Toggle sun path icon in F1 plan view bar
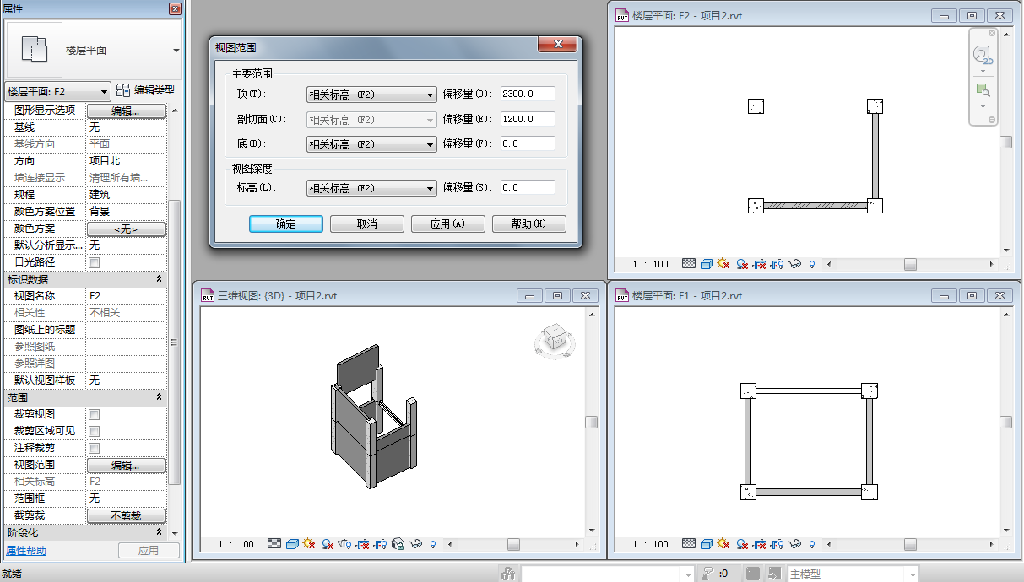The image size is (1024, 582). tap(723, 543)
